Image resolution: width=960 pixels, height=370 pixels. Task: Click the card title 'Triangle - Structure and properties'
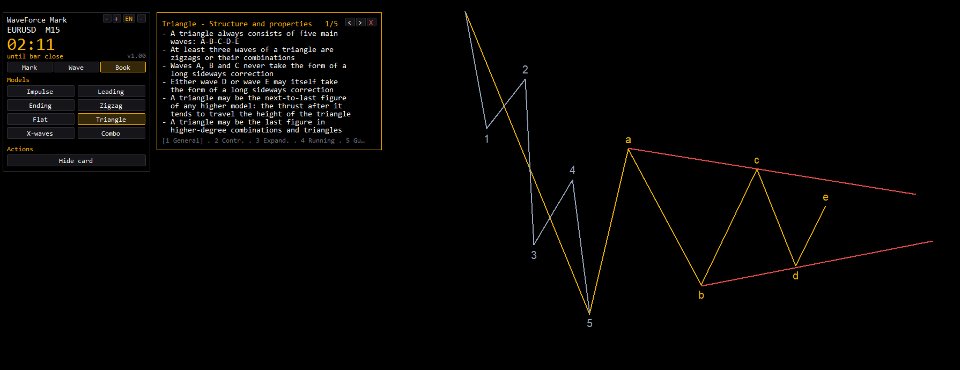tap(237, 23)
